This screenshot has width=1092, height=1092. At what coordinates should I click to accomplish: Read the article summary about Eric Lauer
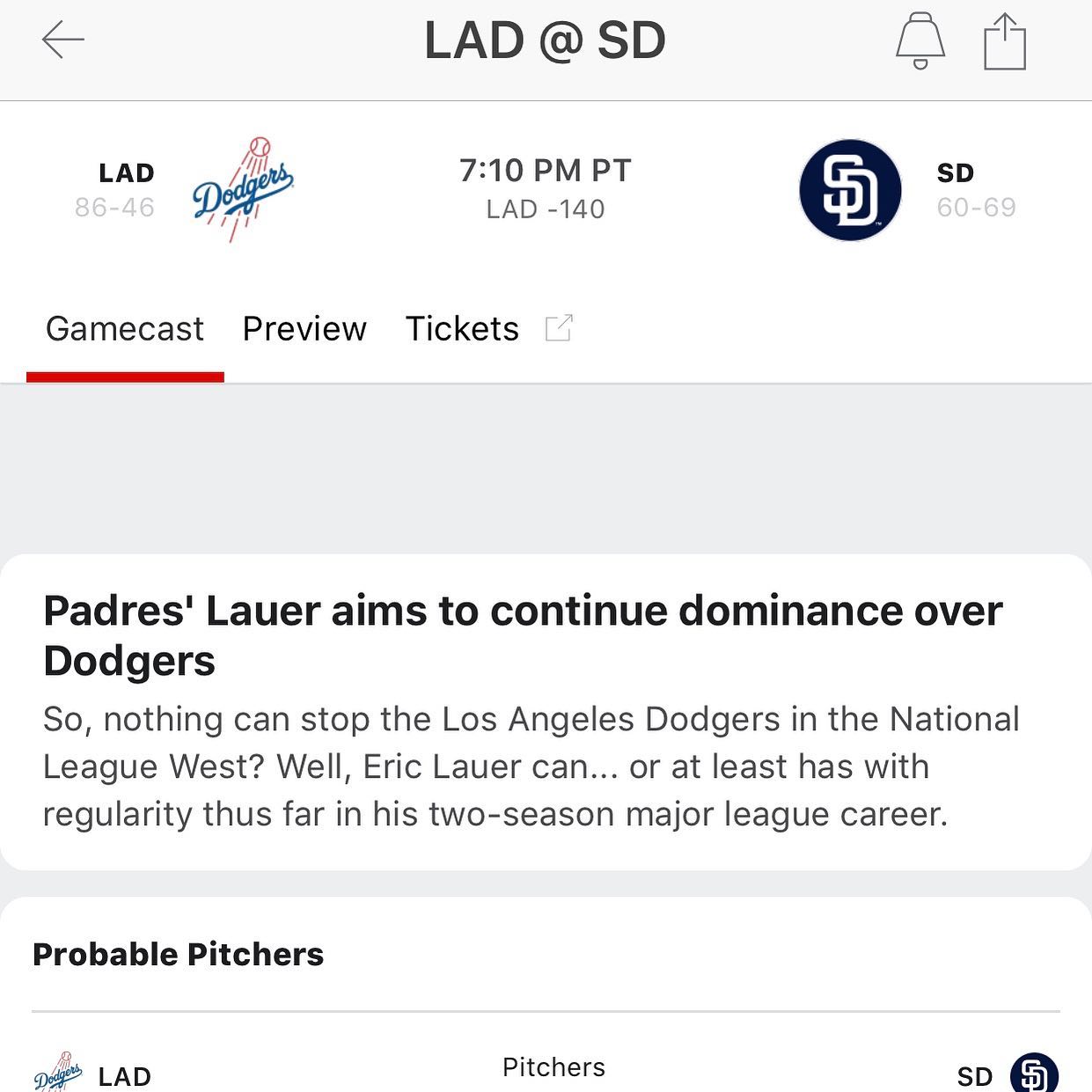tap(531, 766)
